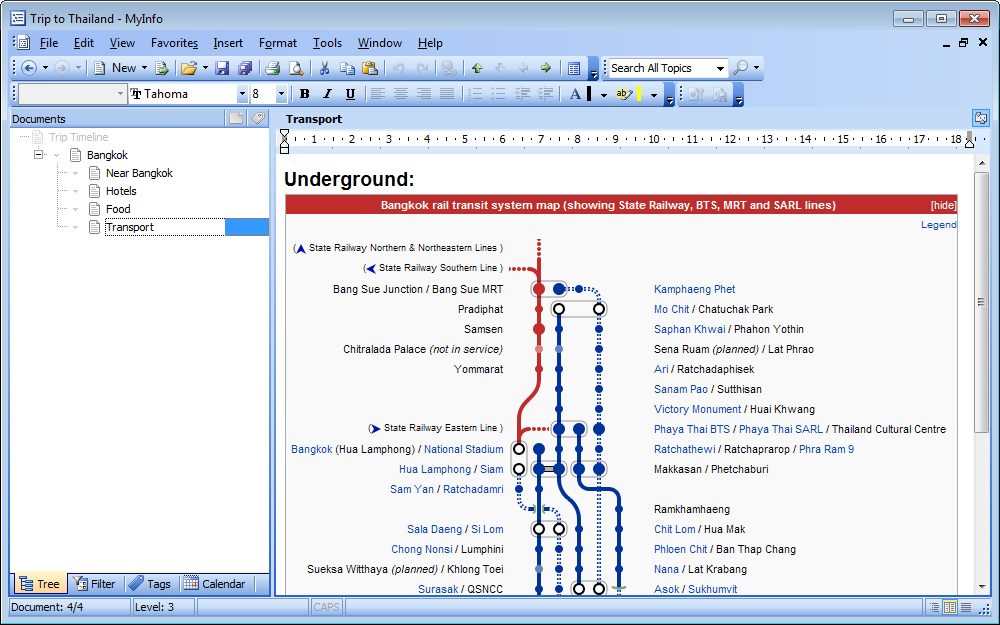Click the page icon beside Hotels

94,191
